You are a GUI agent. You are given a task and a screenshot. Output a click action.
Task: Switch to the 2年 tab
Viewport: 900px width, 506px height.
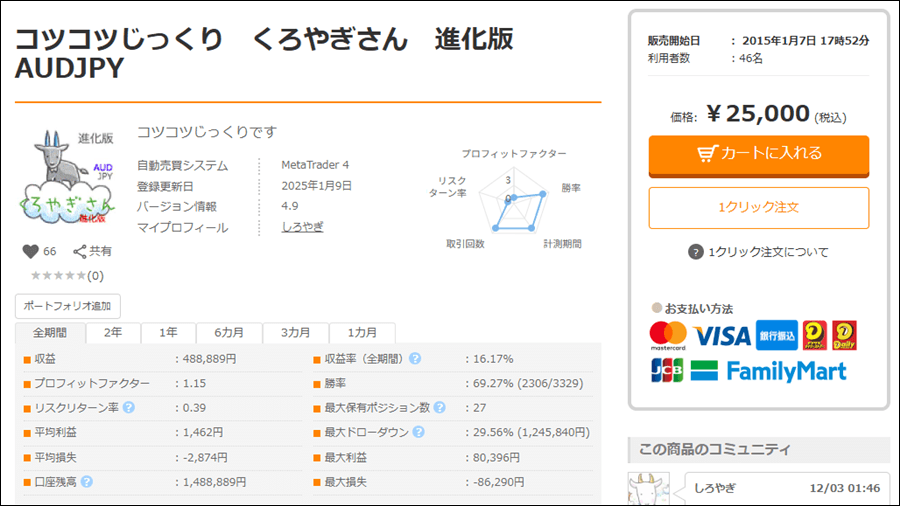(x=113, y=333)
